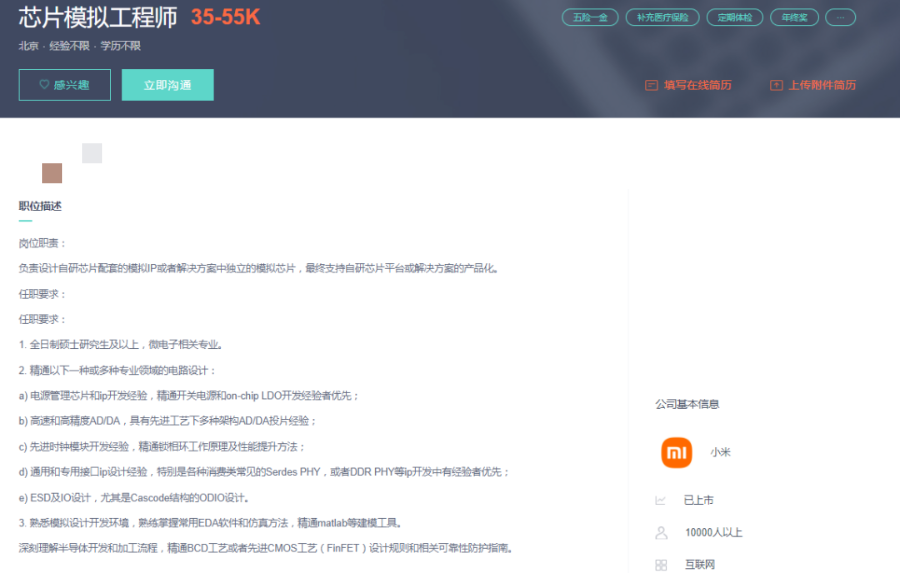Image resolution: width=900 pixels, height=573 pixels.
Task: Click the 已上市 text
Action: pyautogui.click(x=699, y=501)
